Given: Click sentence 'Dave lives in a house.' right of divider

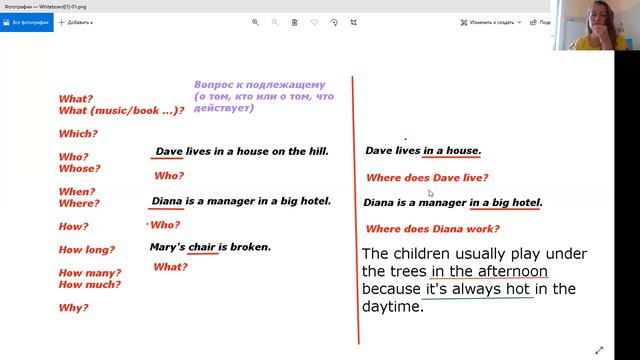Looking at the screenshot, I should pyautogui.click(x=423, y=151).
